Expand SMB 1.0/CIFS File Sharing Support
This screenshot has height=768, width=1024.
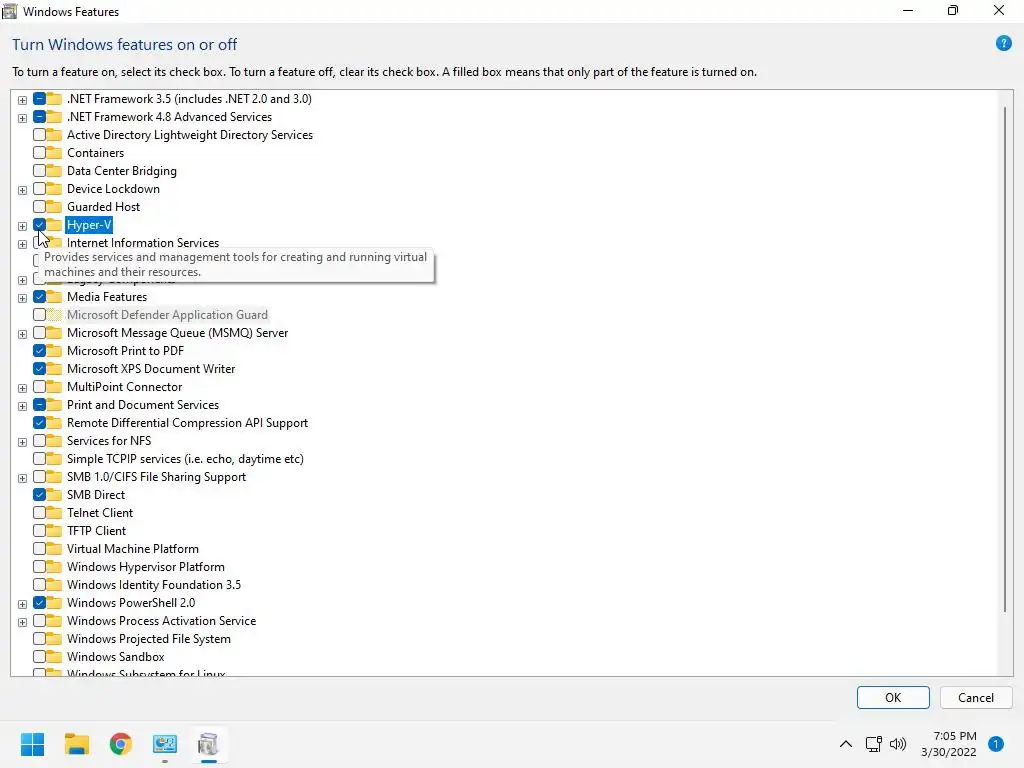tap(22, 478)
